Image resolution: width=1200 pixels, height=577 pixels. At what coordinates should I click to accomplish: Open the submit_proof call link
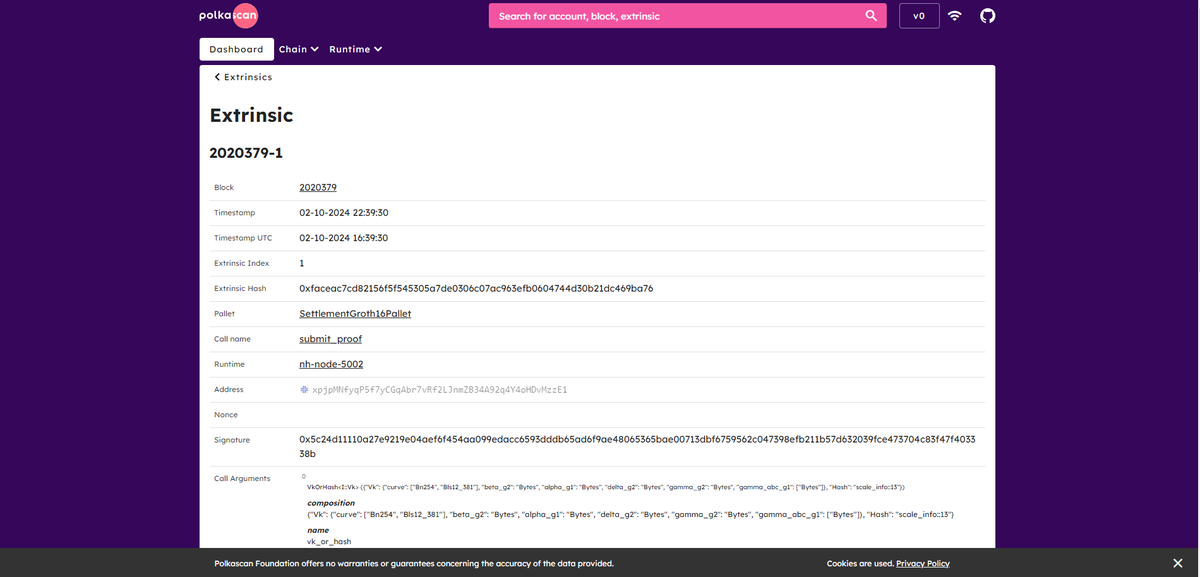point(330,339)
